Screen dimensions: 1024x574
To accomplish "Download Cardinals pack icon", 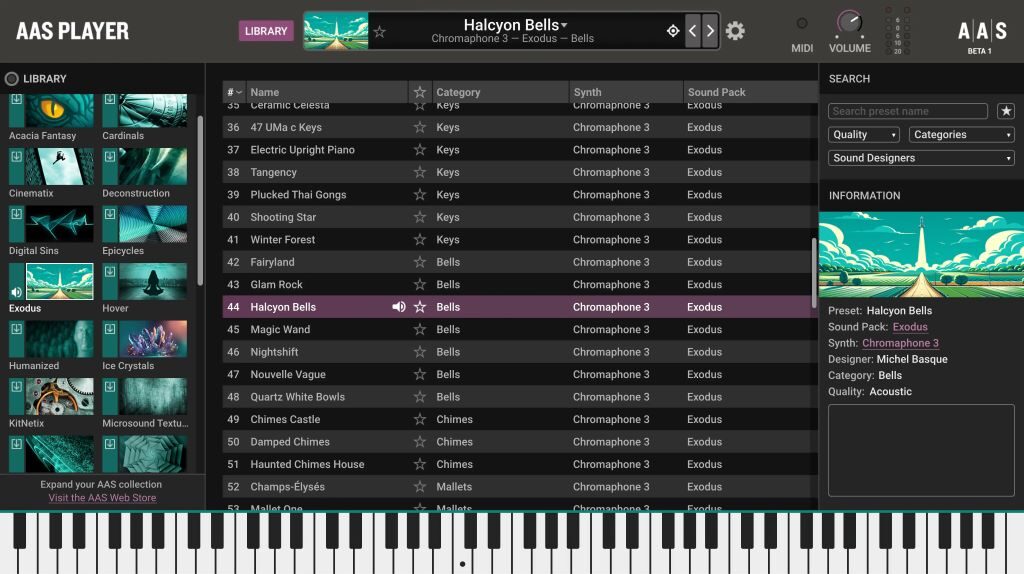I will coord(110,100).
